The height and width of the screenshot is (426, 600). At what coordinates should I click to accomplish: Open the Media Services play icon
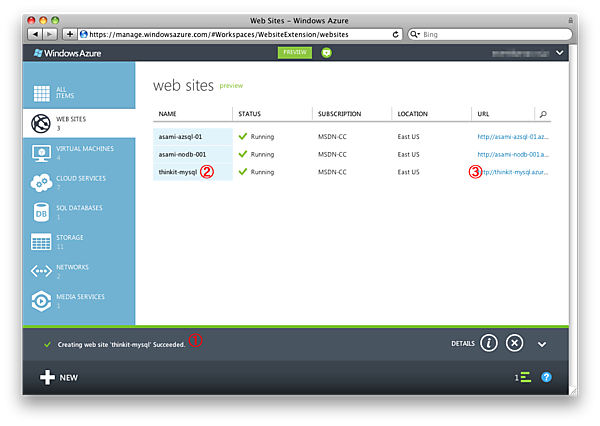click(x=41, y=301)
